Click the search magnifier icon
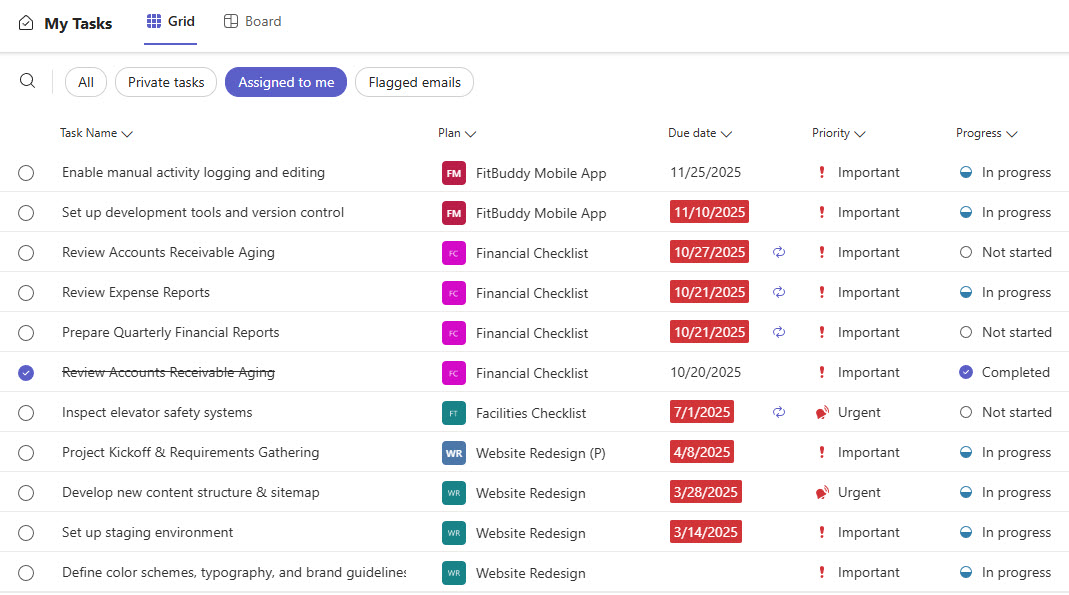This screenshot has height=595, width=1069. [x=28, y=81]
